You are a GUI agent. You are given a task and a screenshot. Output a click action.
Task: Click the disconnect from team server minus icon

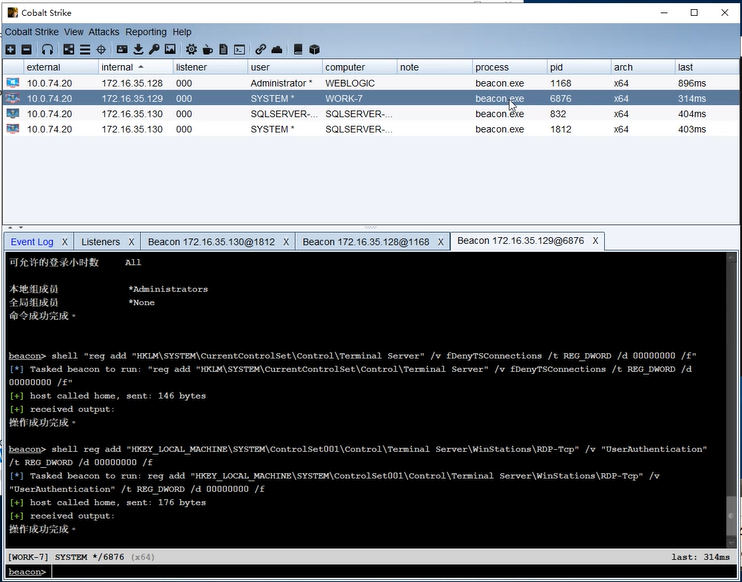26,49
